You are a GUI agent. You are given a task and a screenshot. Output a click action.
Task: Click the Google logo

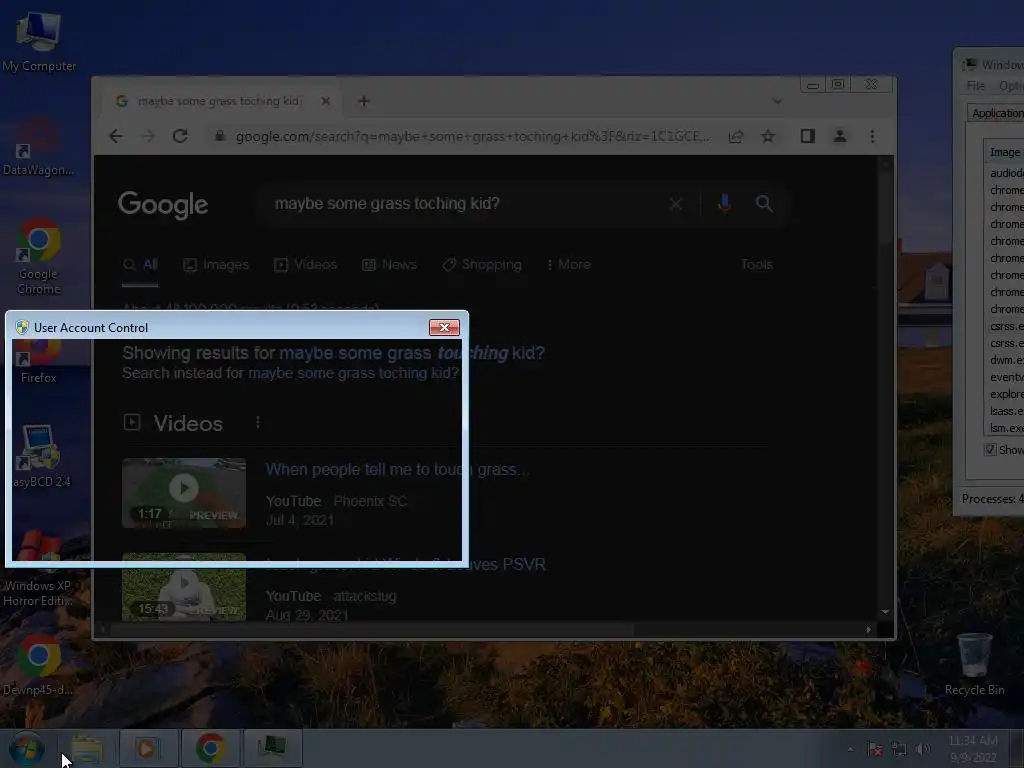[163, 204]
